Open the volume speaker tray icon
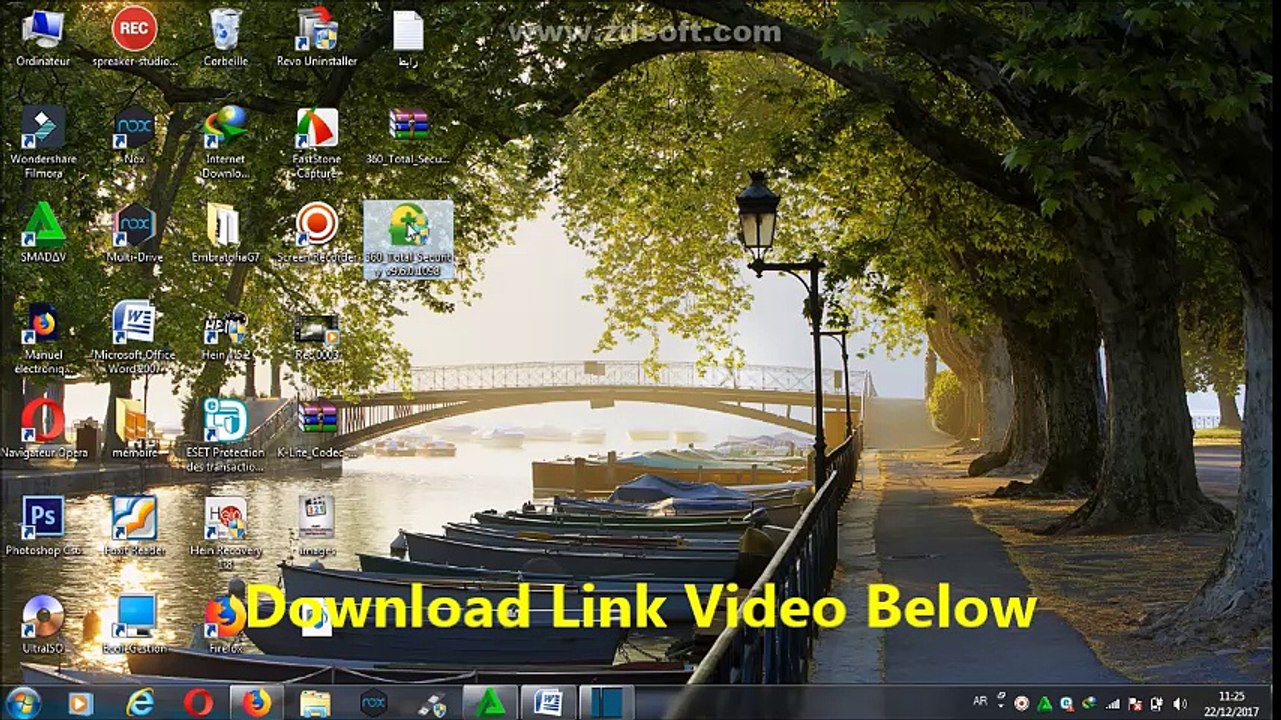The image size is (1281, 720). point(1180,703)
